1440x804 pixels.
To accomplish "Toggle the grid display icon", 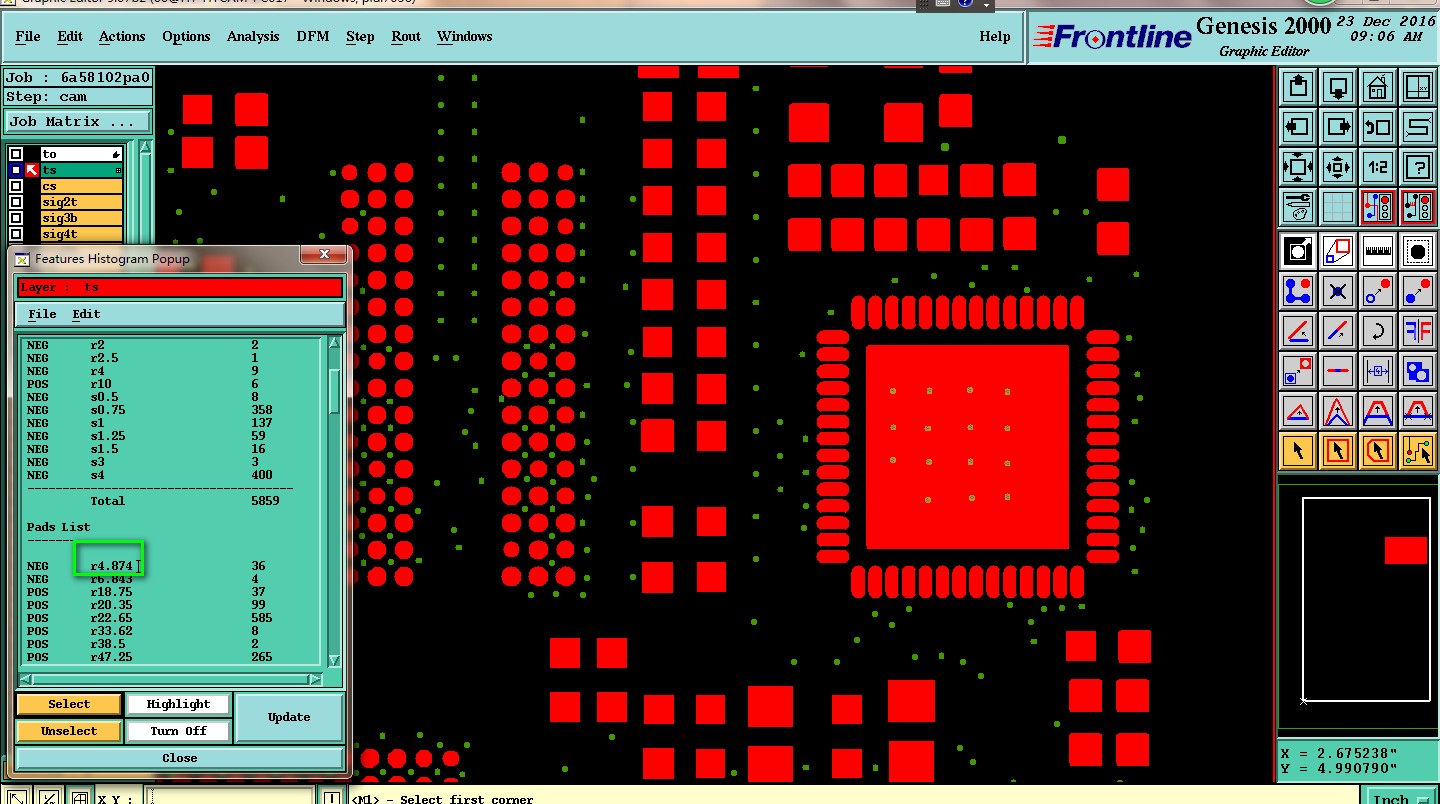I will point(1339,207).
